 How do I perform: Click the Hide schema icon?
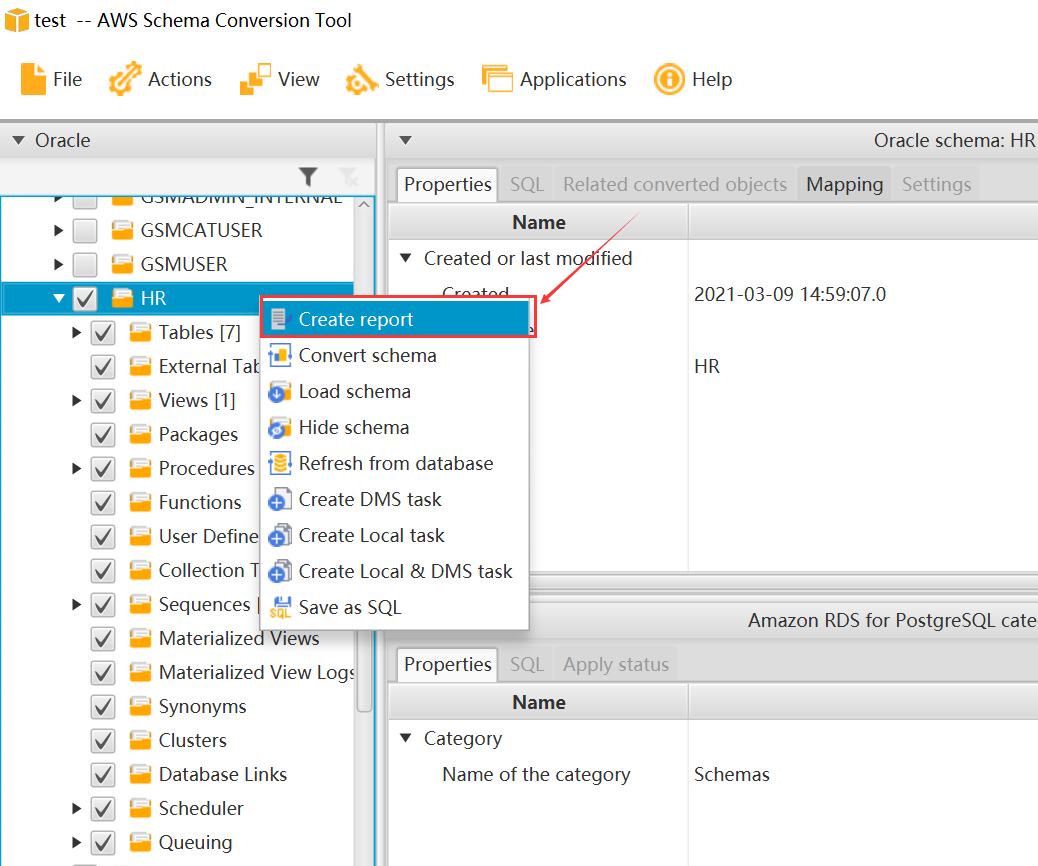[x=280, y=428]
